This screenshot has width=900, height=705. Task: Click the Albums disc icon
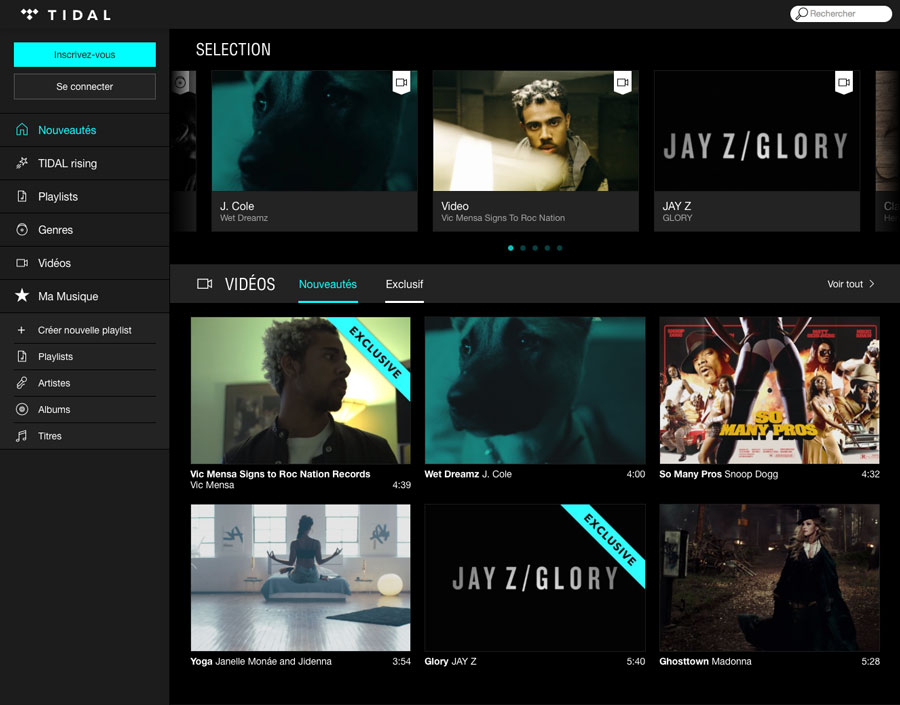(22, 409)
